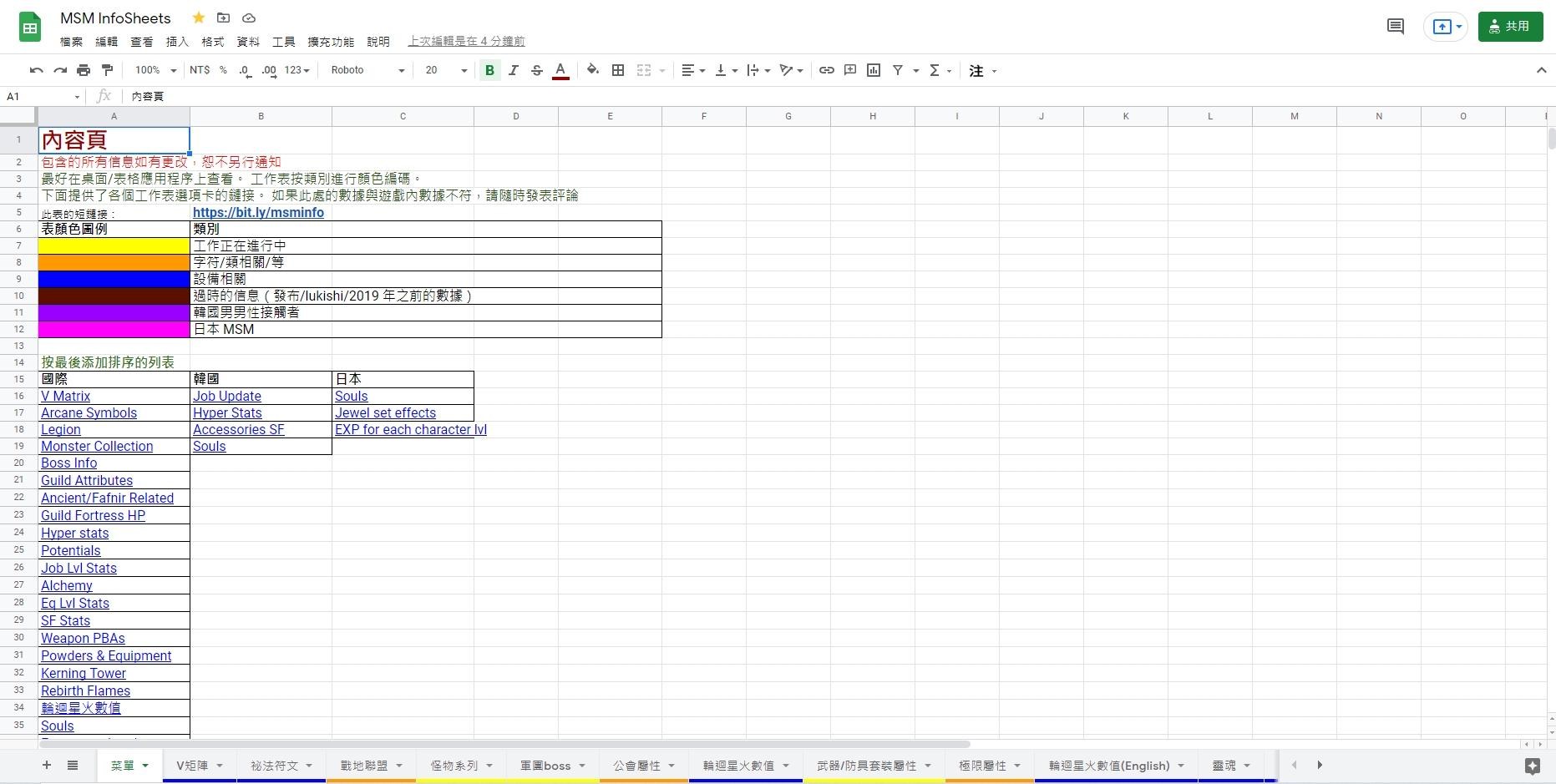Format value as currency NT$
The width and height of the screenshot is (1556, 784).
[x=199, y=70]
